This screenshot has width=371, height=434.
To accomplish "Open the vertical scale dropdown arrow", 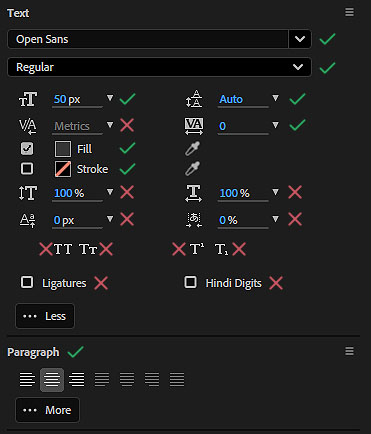I will [x=110, y=192].
